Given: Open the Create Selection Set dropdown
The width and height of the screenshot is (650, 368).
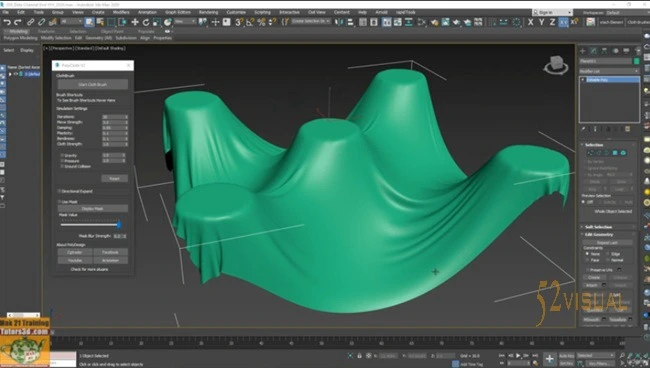Looking at the screenshot, I should [311, 22].
